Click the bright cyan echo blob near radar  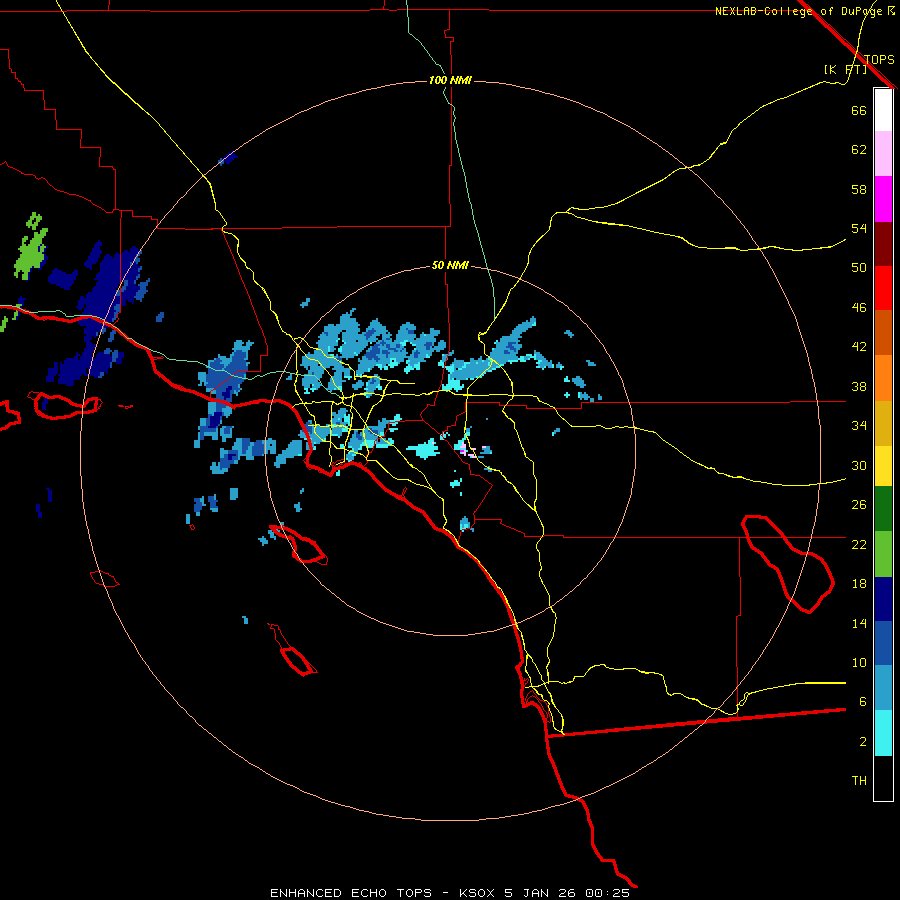425,449
